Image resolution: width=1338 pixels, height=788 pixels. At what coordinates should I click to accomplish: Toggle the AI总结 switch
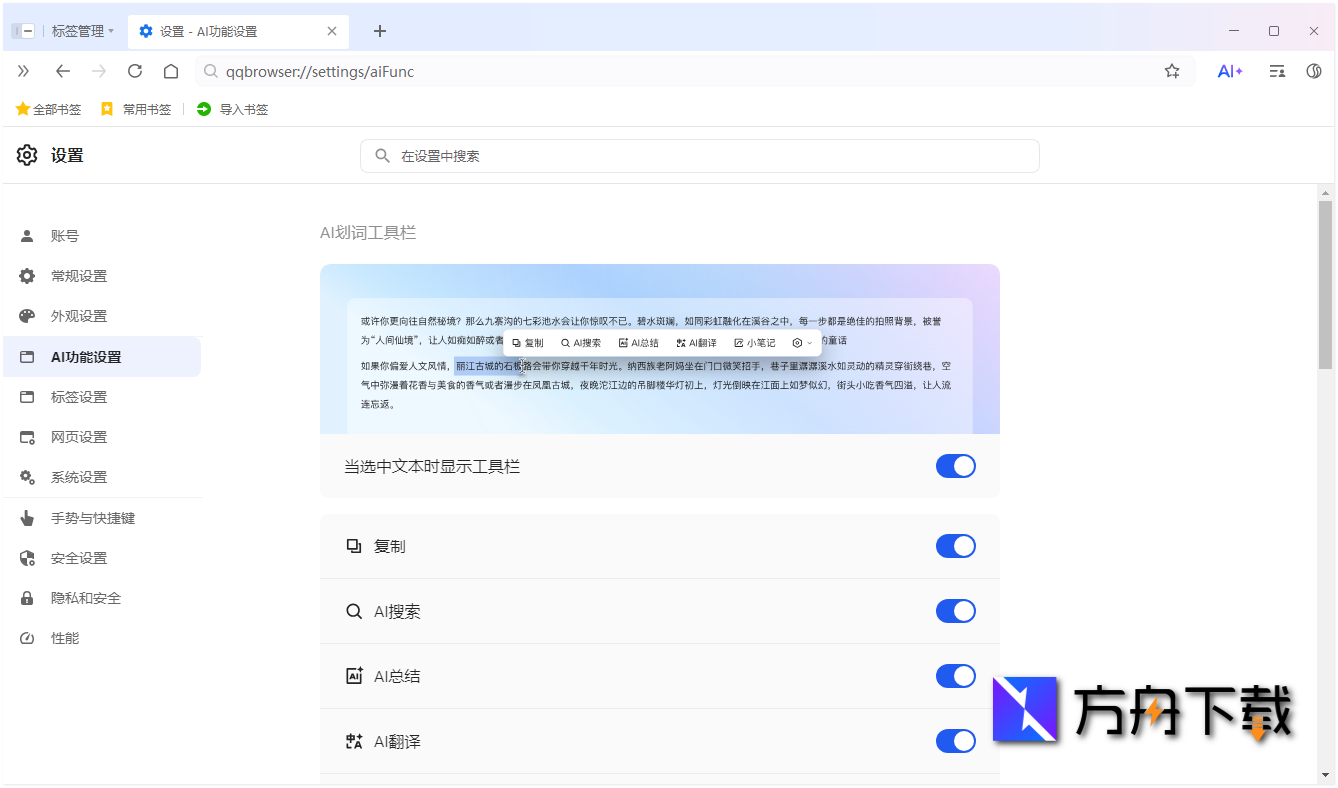tap(955, 675)
